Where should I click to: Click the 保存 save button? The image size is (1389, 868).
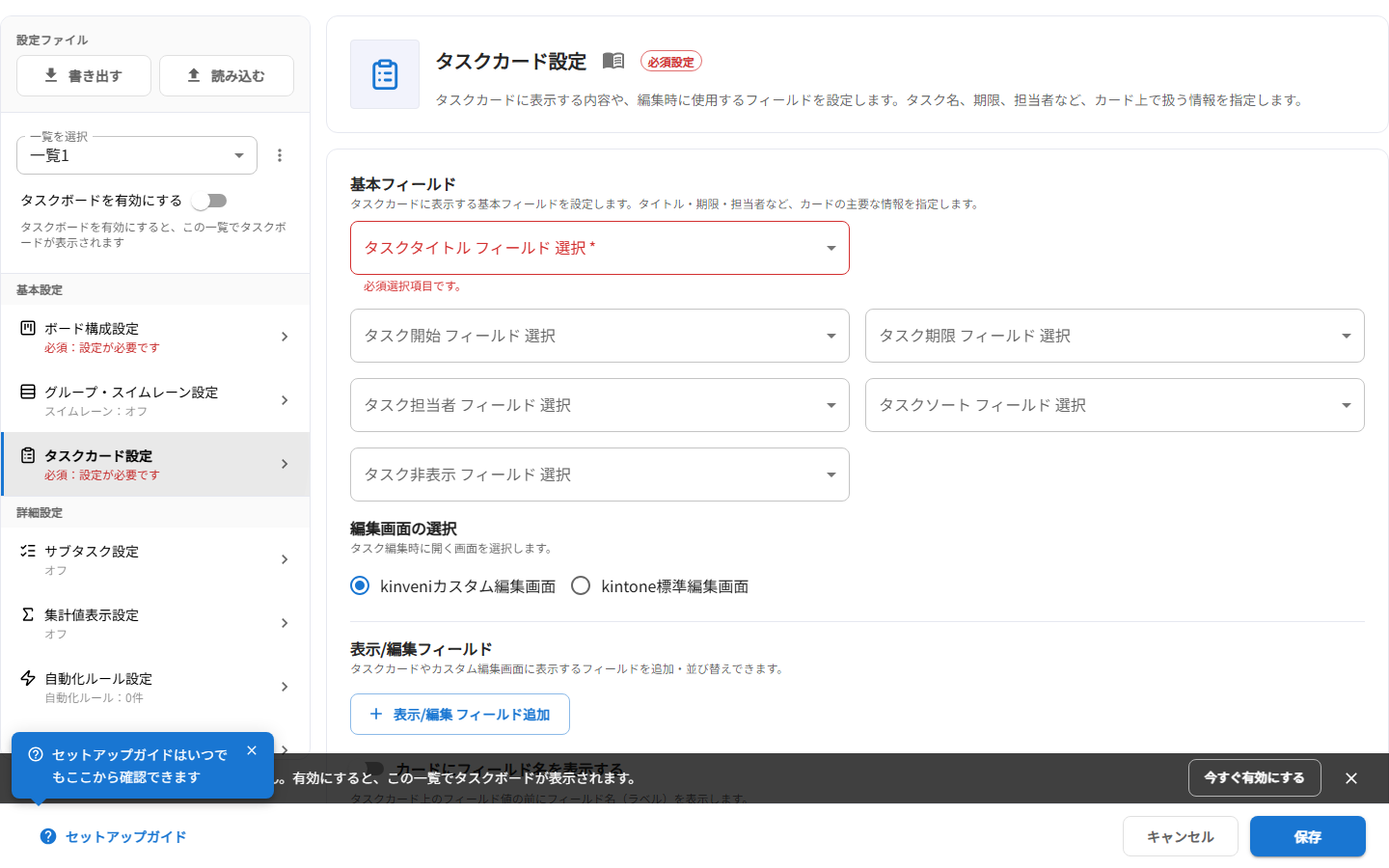(1308, 836)
